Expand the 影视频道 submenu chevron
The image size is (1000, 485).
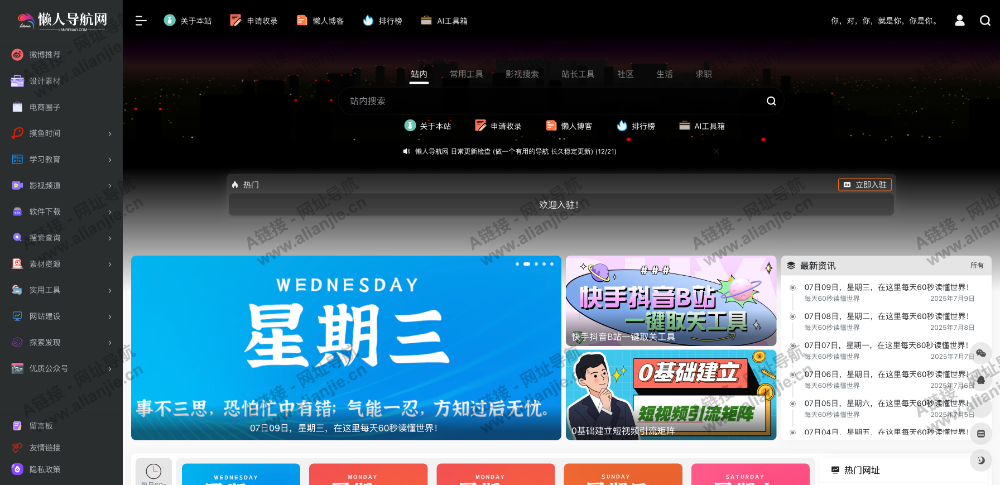110,186
